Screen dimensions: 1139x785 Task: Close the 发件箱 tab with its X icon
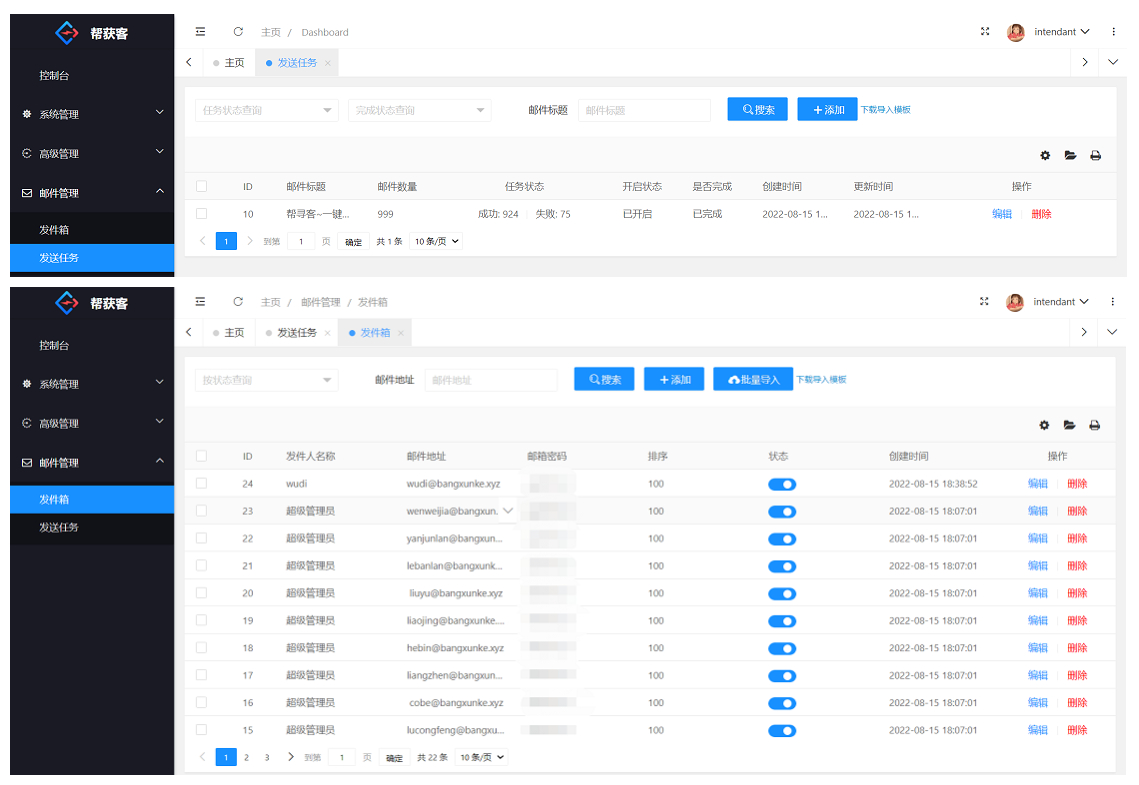click(401, 333)
